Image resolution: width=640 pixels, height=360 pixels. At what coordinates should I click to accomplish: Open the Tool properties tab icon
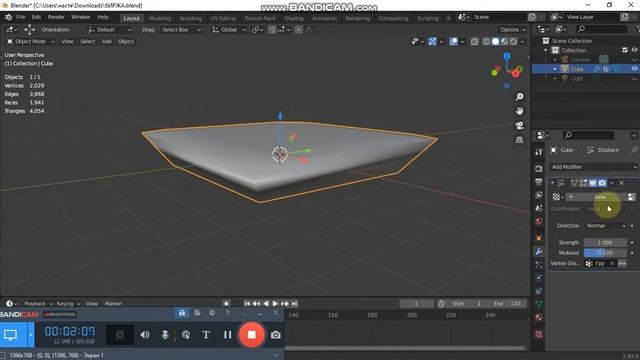(x=539, y=152)
